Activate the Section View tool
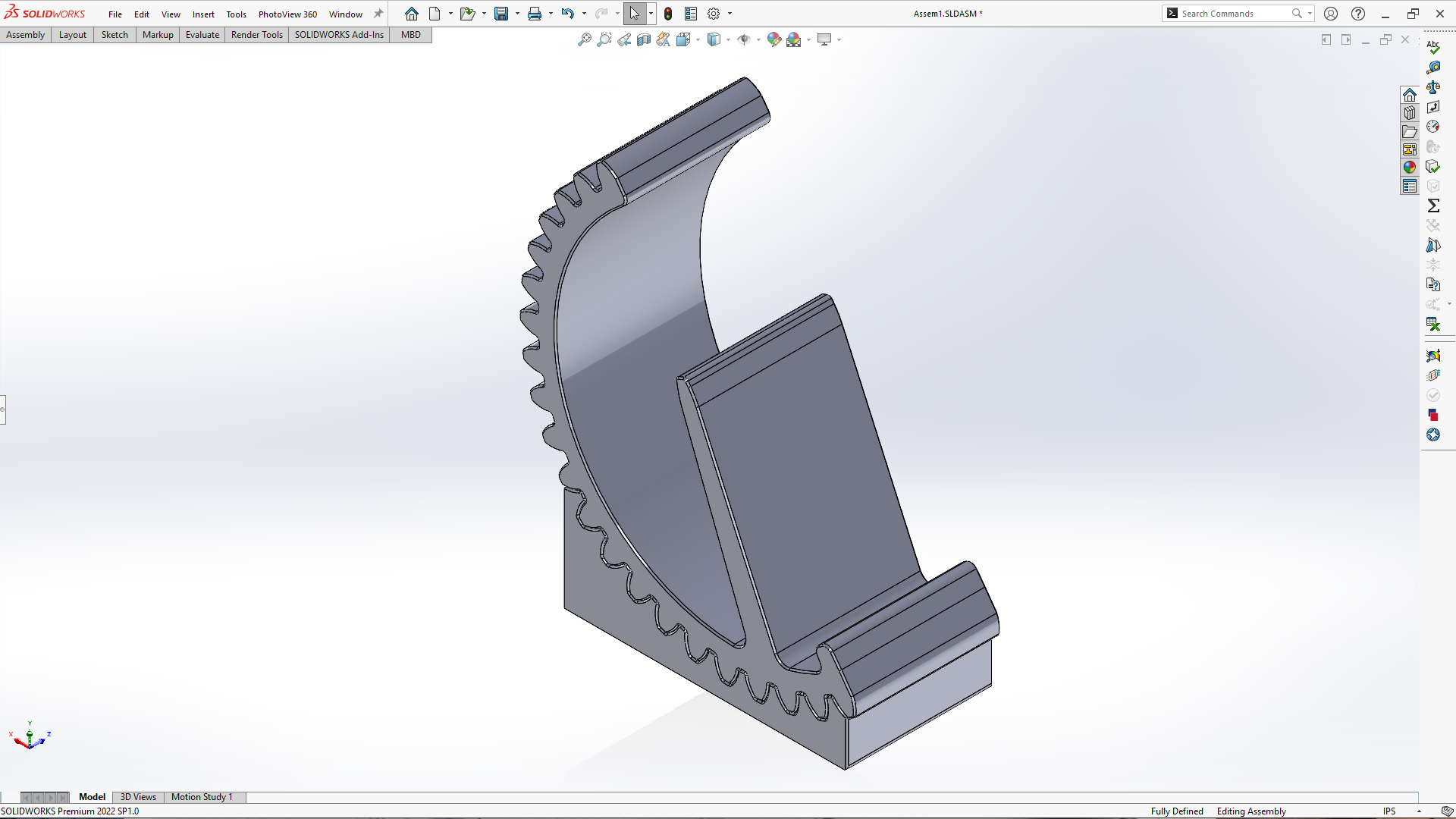 (644, 39)
